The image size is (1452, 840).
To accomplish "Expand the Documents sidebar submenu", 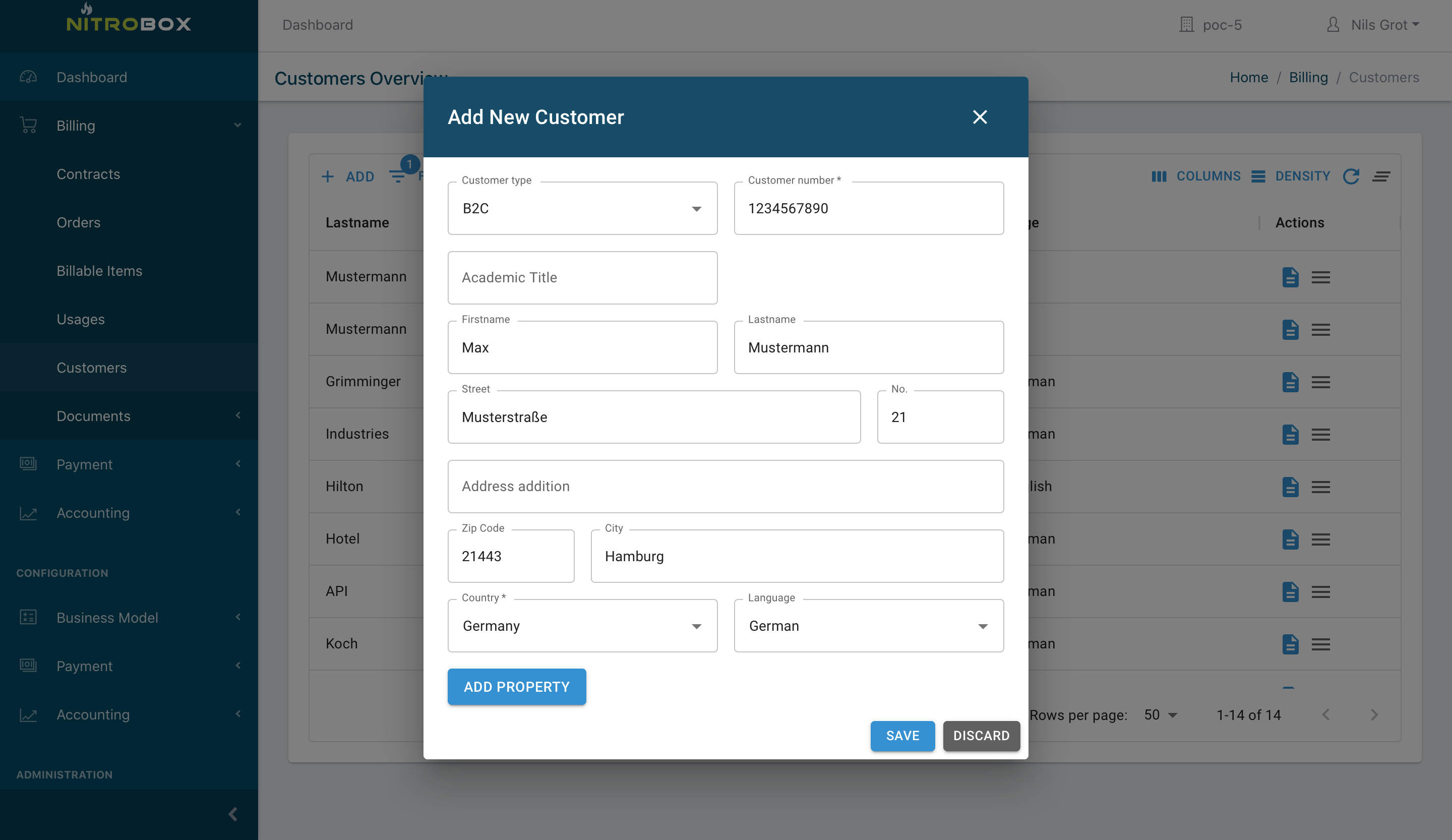I will click(93, 416).
